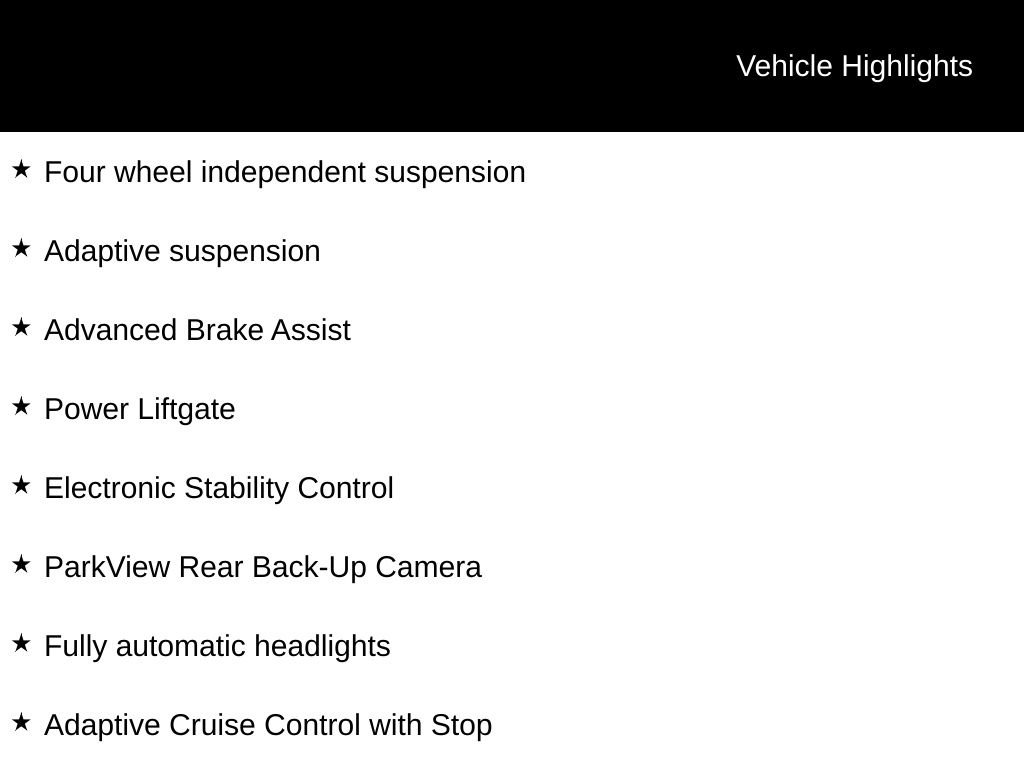Click the Vehicle Highlights title text
The image size is (1024, 768).
tap(854, 66)
